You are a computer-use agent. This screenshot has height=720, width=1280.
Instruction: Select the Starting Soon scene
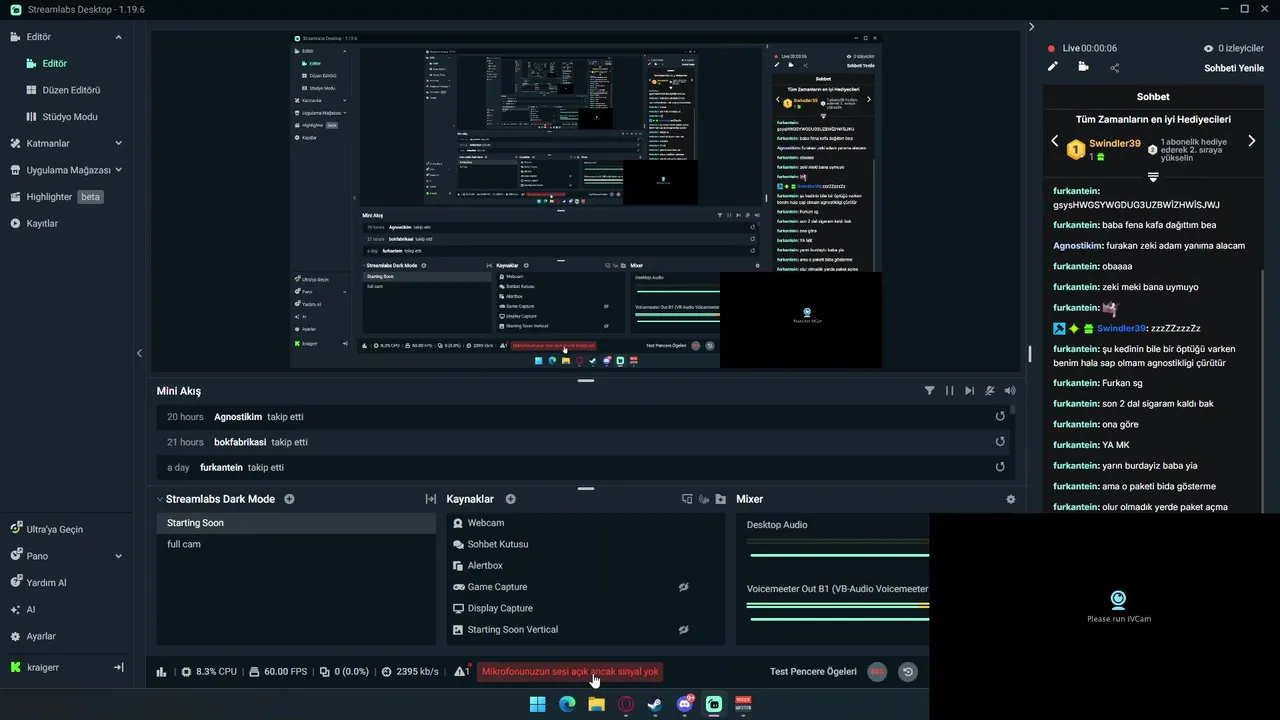point(296,523)
